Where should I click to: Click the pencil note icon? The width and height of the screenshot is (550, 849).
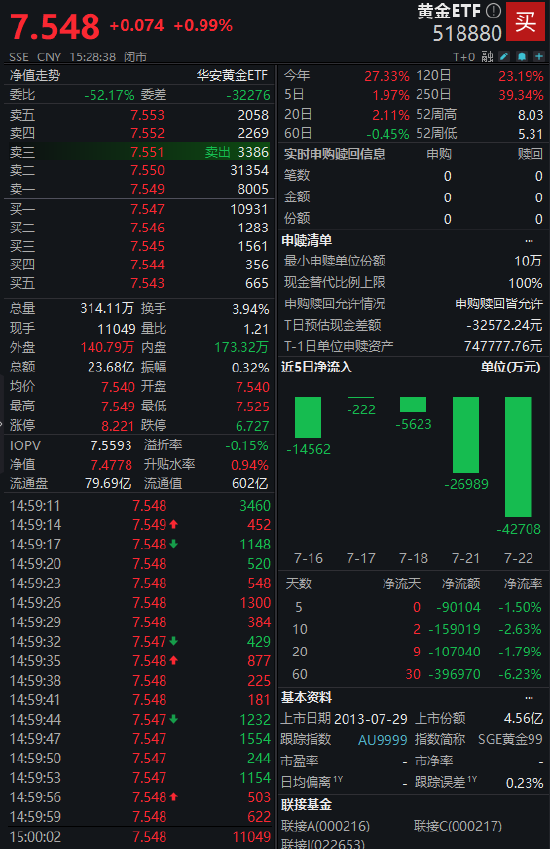504,56
